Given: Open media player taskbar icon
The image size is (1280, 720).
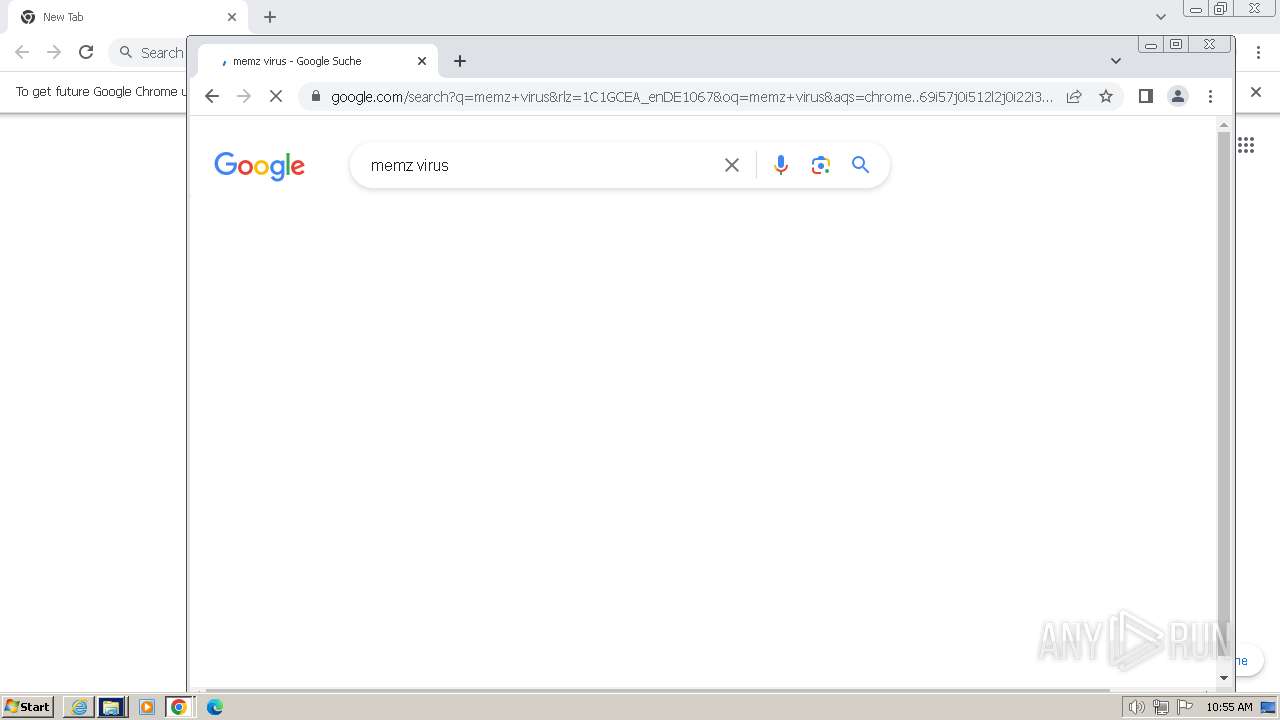Looking at the screenshot, I should tap(146, 707).
